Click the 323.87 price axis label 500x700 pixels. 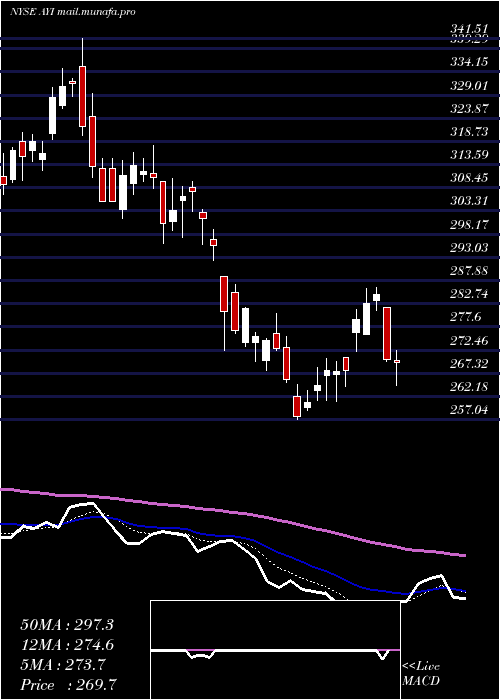pyautogui.click(x=468, y=108)
